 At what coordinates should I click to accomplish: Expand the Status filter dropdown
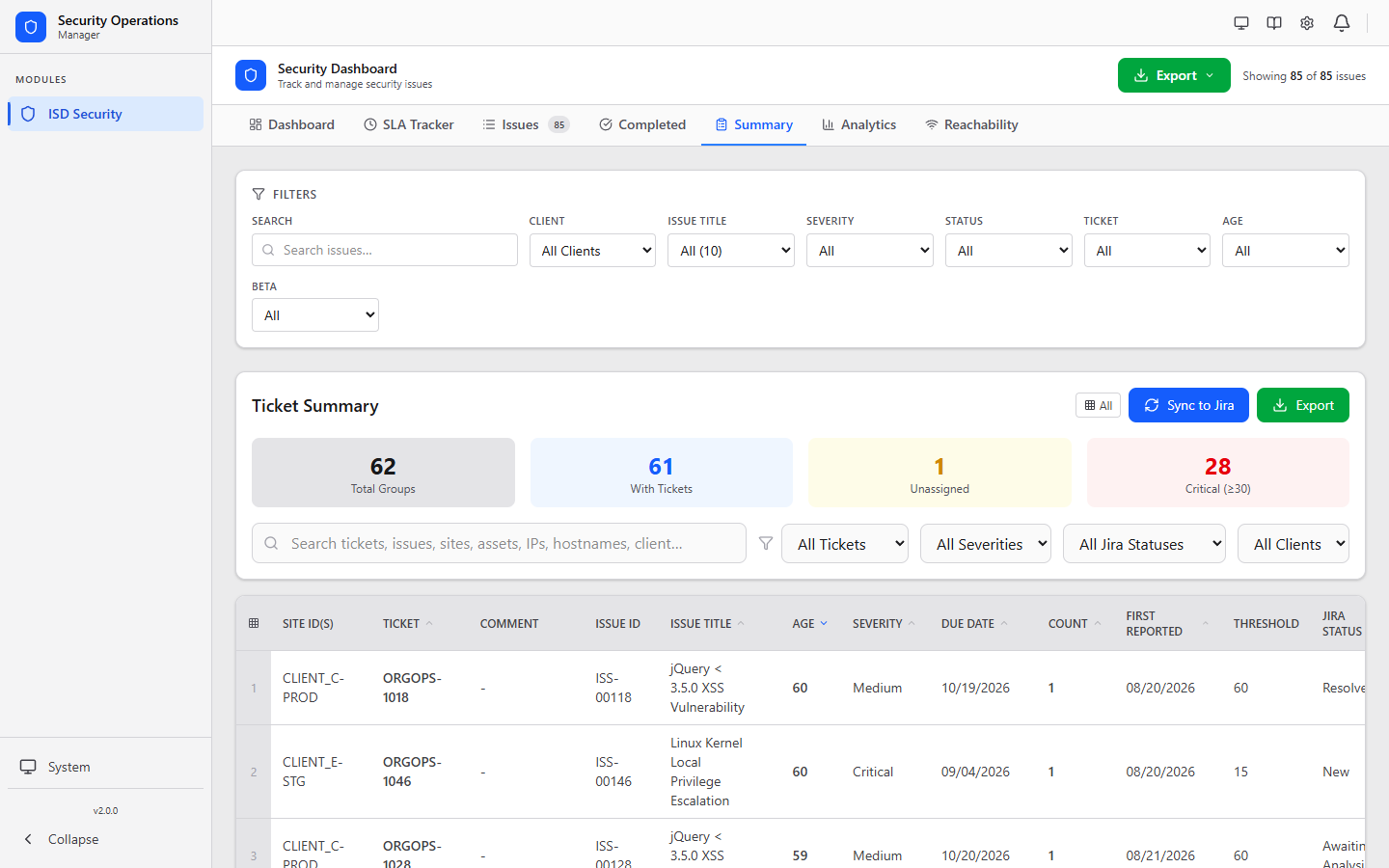click(1008, 251)
